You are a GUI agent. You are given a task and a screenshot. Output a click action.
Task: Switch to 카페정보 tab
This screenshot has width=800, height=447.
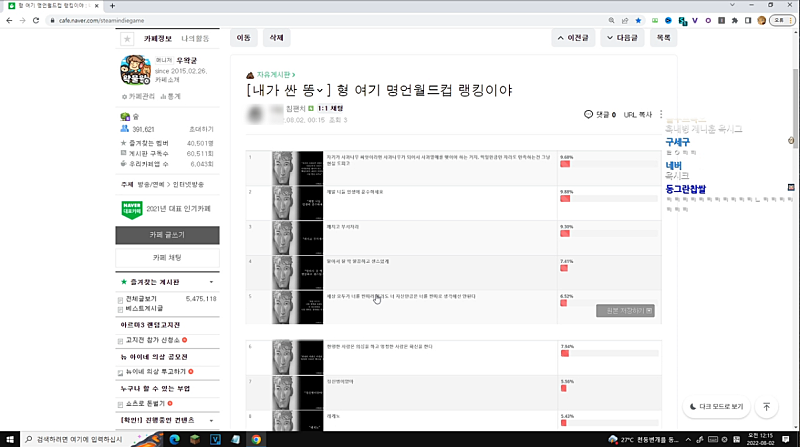click(x=158, y=39)
